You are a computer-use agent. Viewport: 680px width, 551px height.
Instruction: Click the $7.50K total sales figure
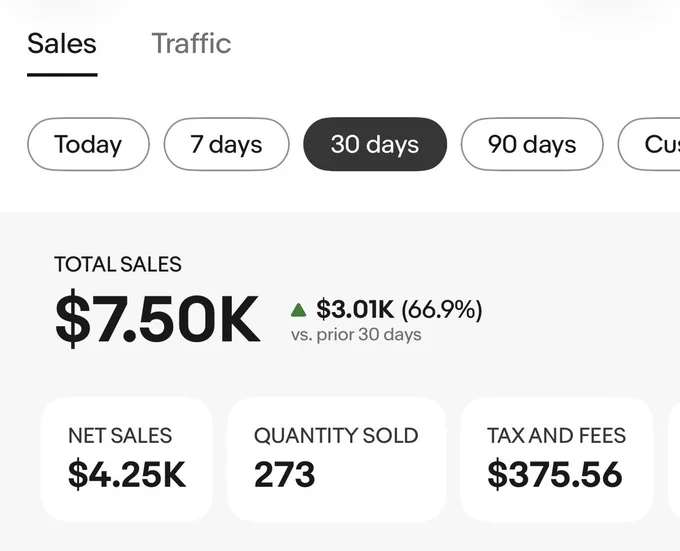(157, 320)
